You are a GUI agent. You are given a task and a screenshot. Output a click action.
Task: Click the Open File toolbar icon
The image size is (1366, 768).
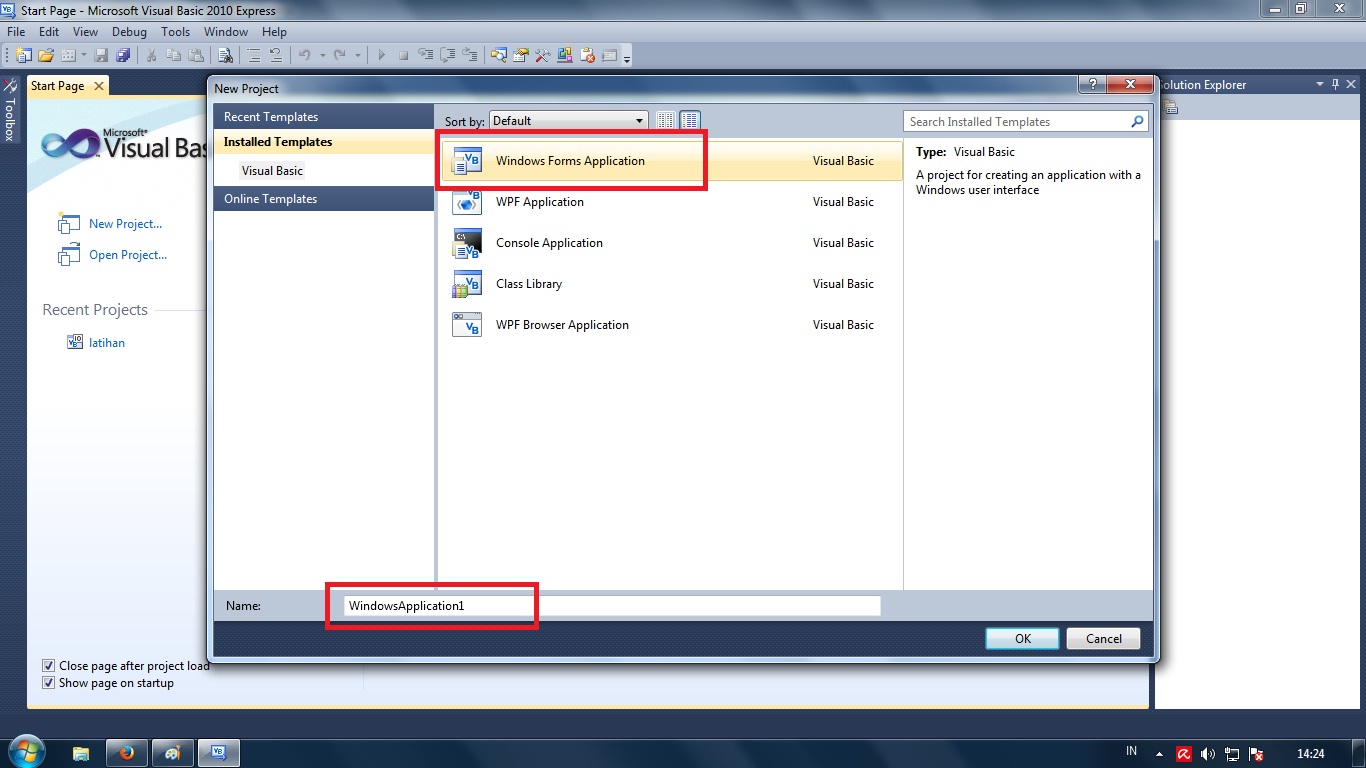click(47, 55)
